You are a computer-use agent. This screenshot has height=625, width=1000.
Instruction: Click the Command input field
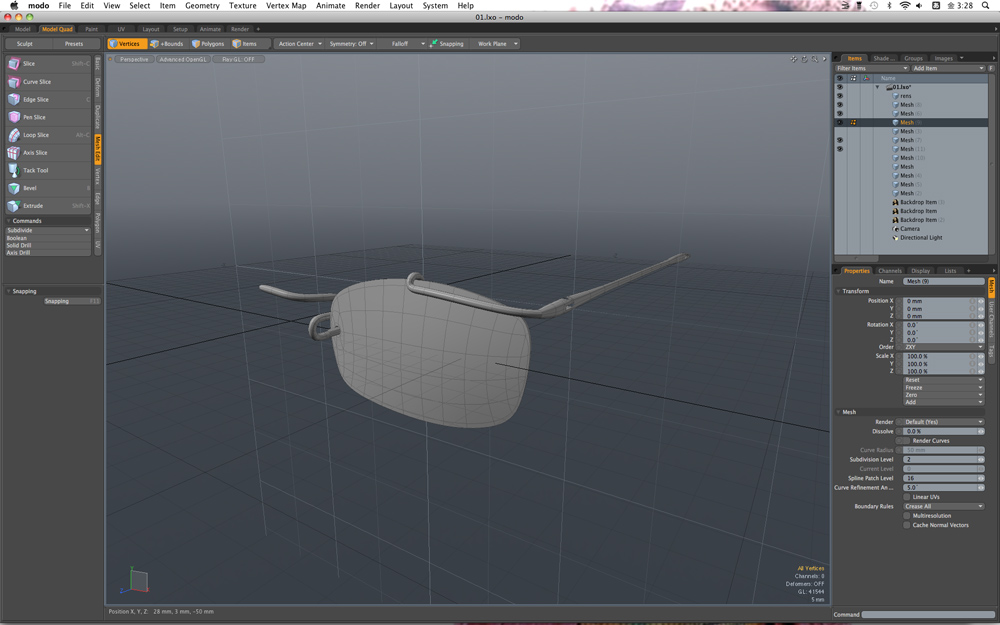(927, 615)
